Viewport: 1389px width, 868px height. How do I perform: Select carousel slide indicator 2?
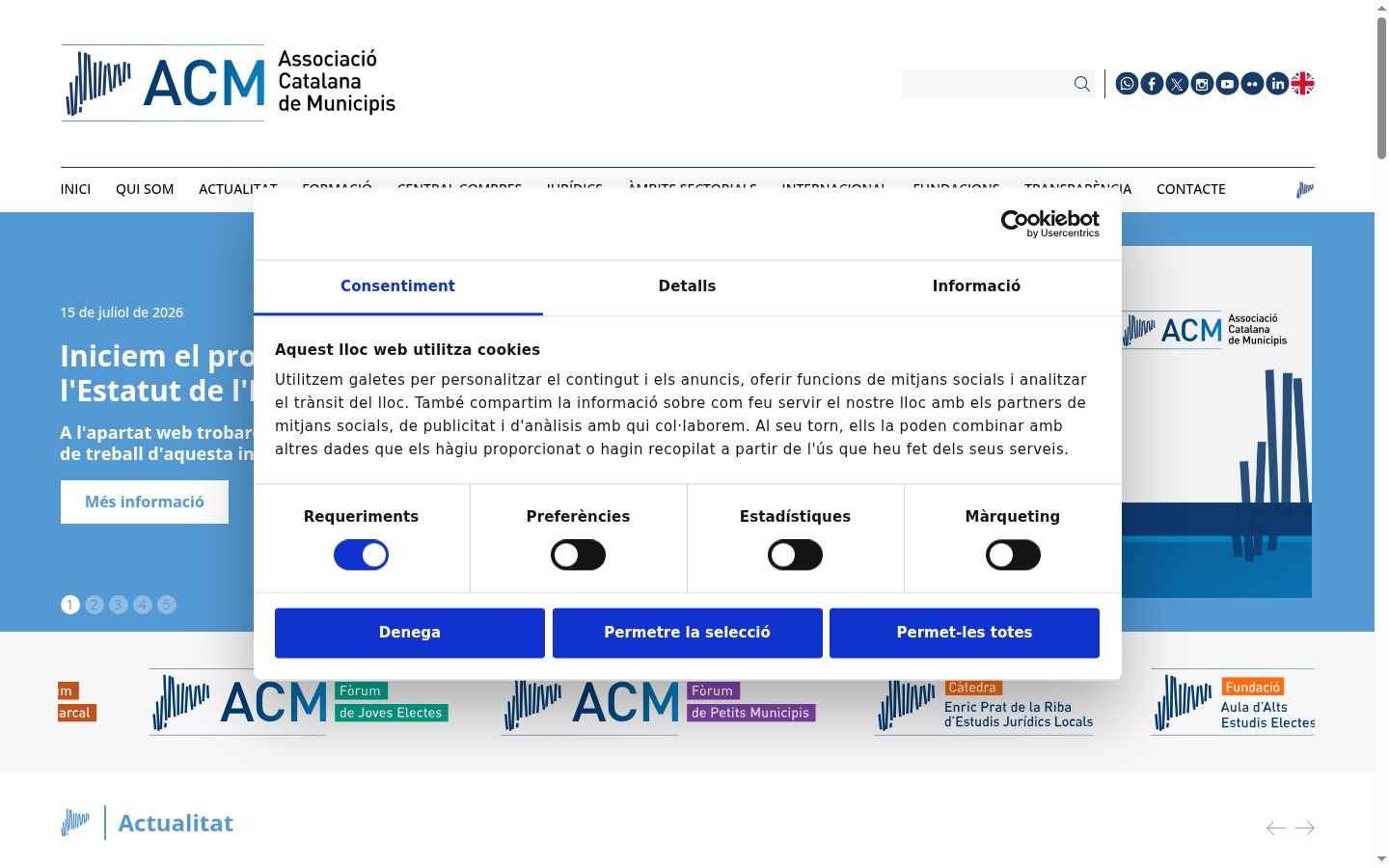point(95,605)
